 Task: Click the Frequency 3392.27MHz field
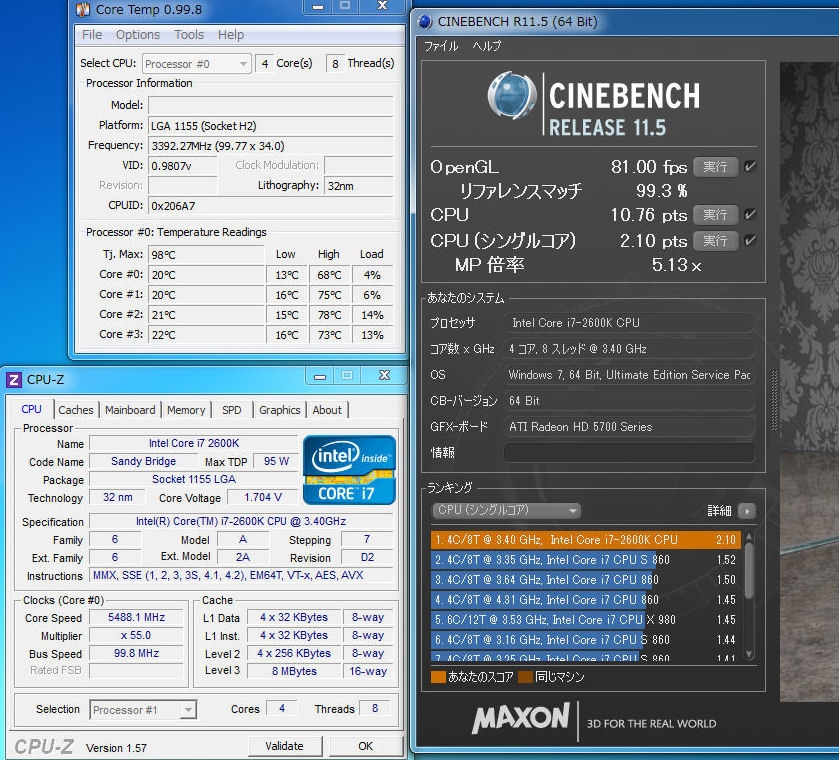click(271, 146)
